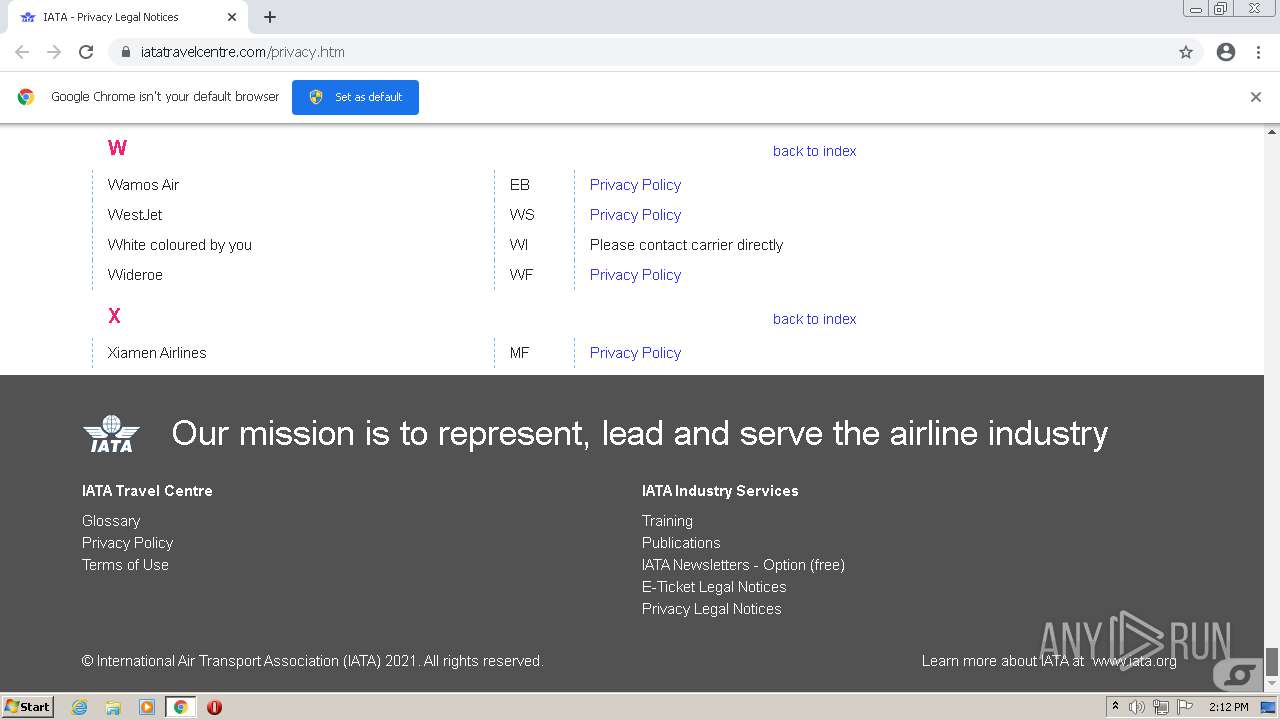Viewport: 1280px width, 720px height.
Task: Expand hidden system tray icons
Action: coord(1115,707)
